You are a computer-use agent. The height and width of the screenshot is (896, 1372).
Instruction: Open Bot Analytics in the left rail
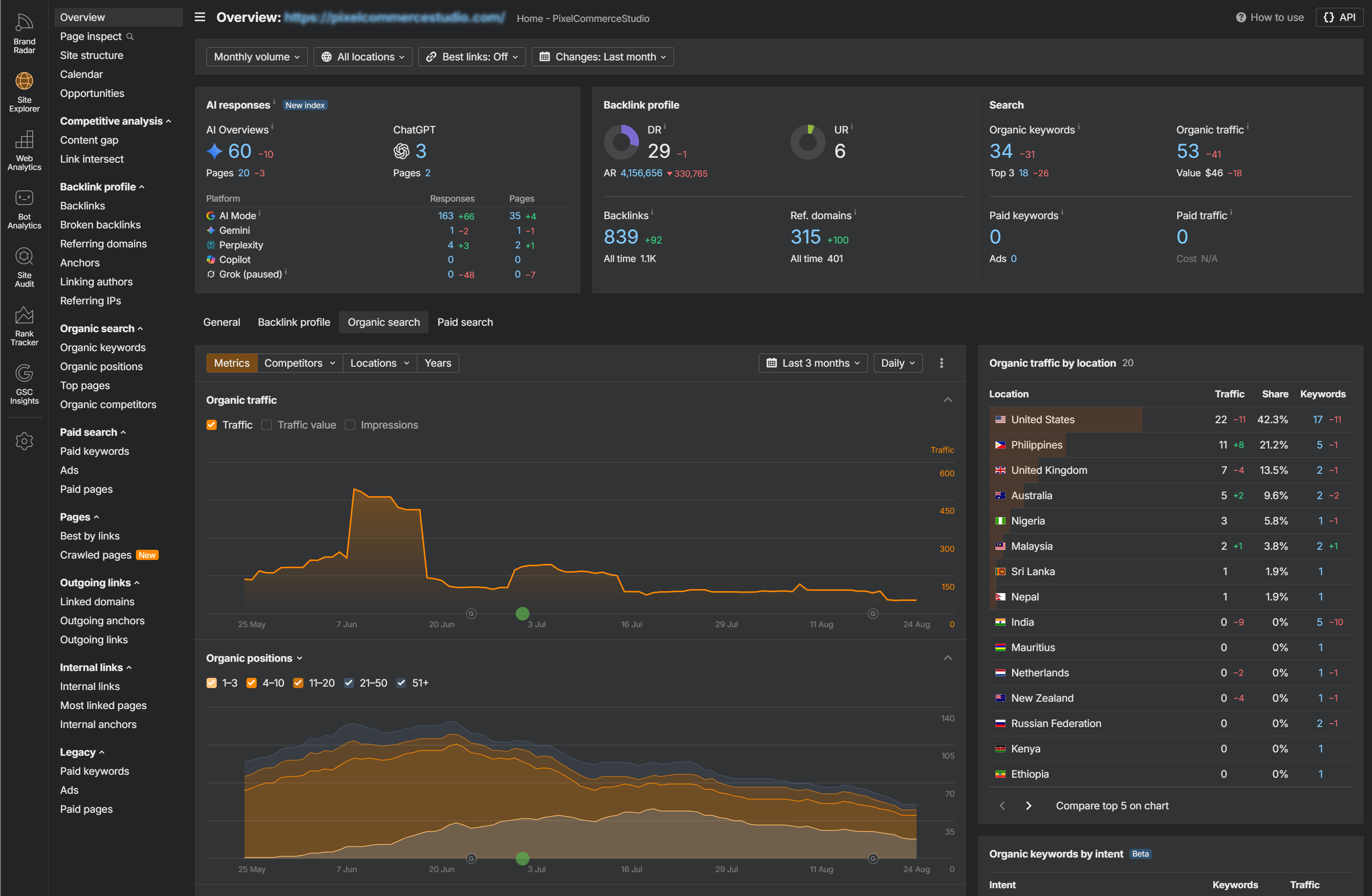24,208
